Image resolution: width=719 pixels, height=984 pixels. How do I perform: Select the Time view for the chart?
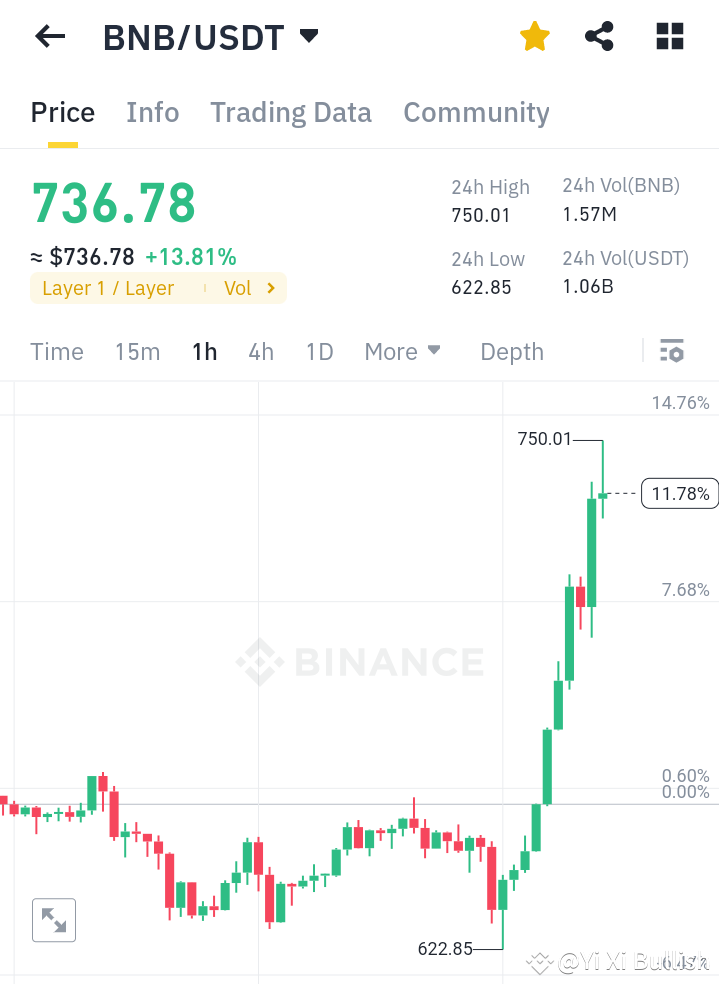coord(56,351)
